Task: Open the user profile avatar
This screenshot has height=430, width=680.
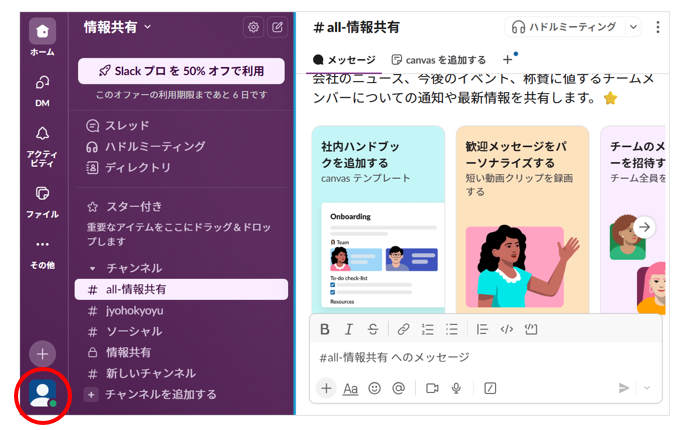Action: (42, 394)
